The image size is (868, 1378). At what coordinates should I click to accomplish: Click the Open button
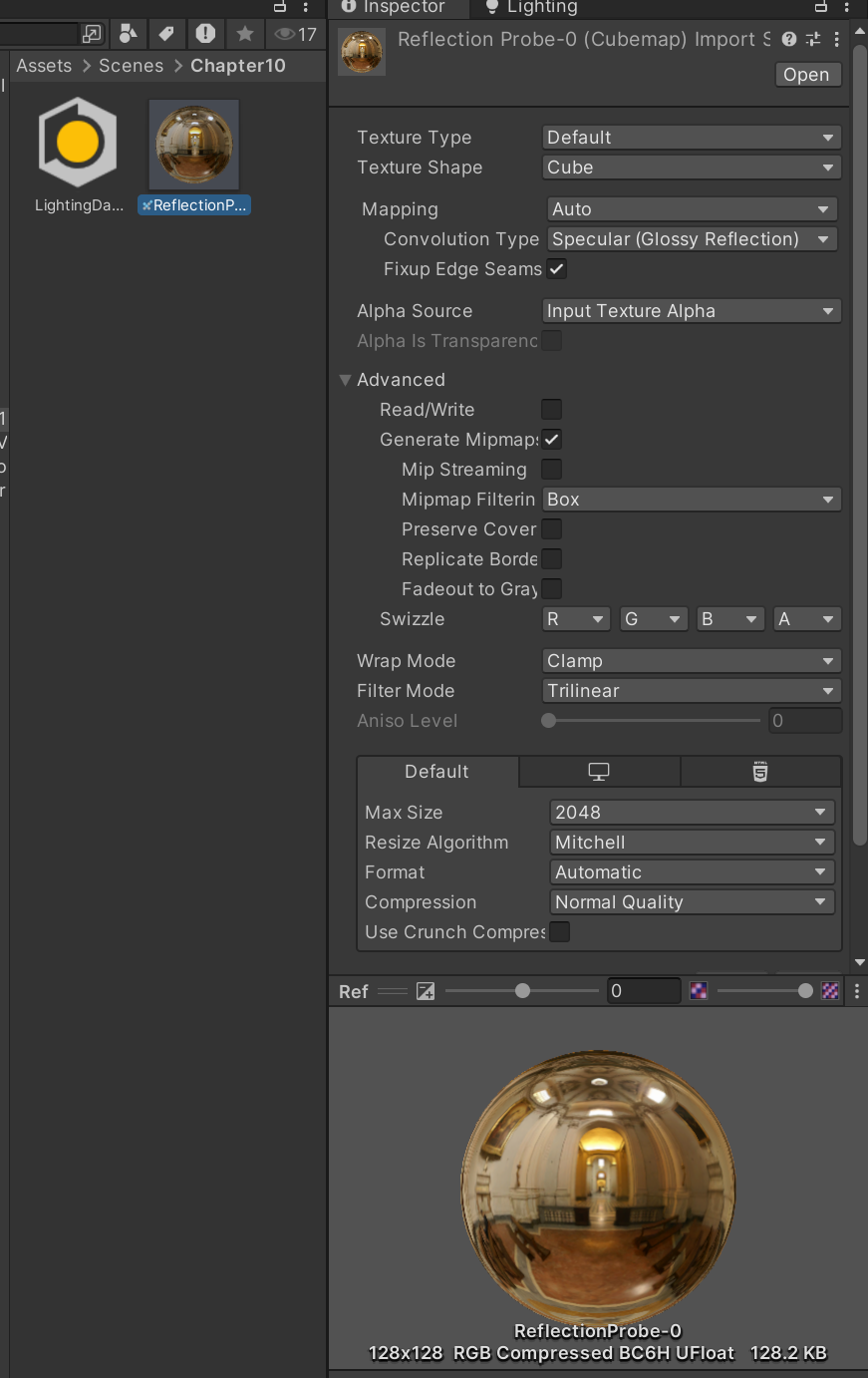coord(806,75)
